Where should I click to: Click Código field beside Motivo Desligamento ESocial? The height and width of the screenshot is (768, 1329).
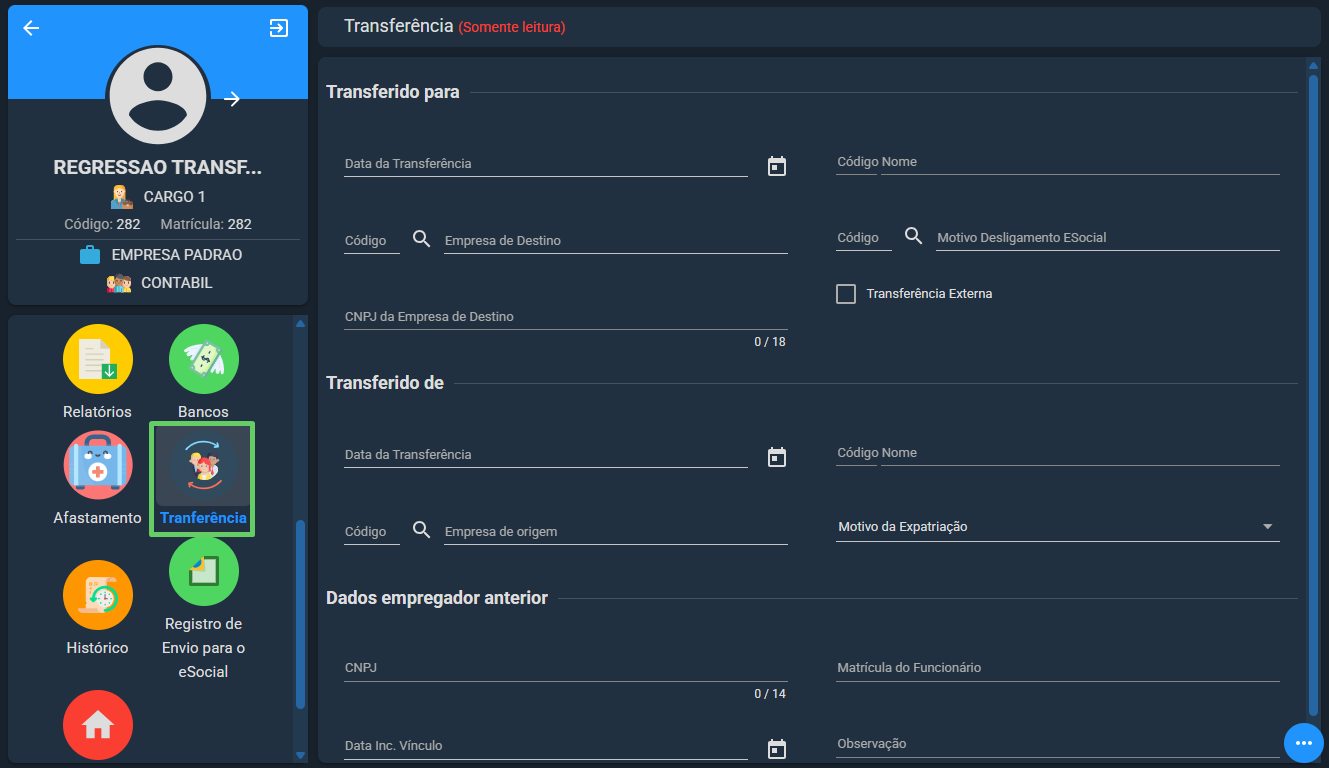[x=864, y=238]
